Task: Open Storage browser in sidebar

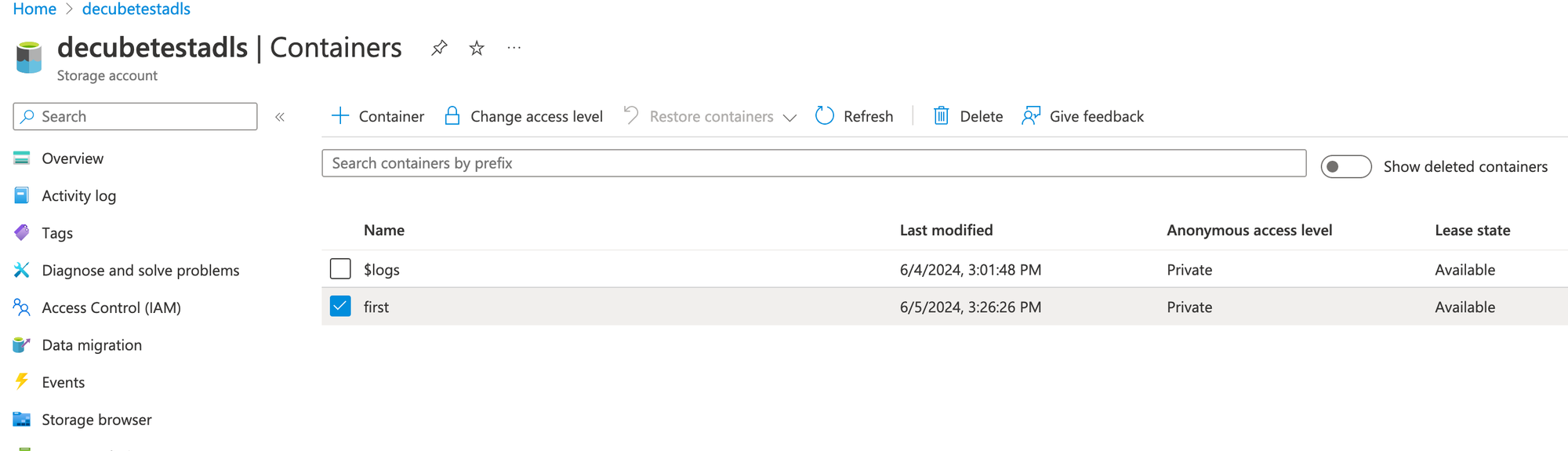Action: (x=96, y=420)
